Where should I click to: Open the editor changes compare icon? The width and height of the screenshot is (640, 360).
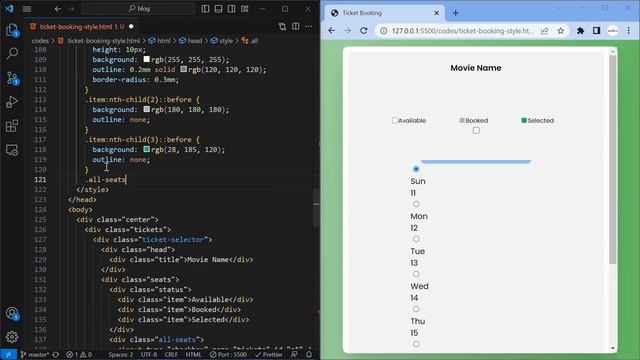[x=282, y=27]
